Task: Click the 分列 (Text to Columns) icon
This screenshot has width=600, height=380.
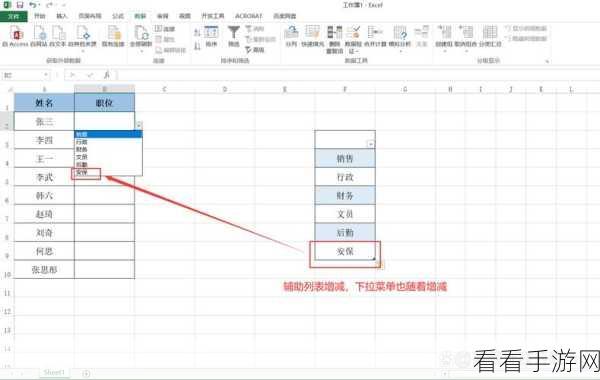Action: coord(291,36)
